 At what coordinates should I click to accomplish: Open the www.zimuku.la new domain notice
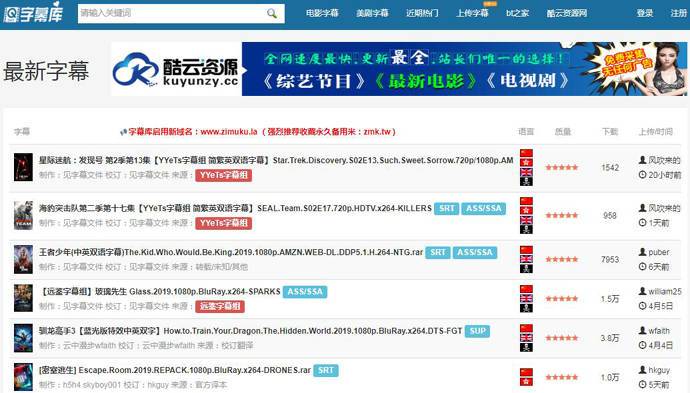[259, 132]
